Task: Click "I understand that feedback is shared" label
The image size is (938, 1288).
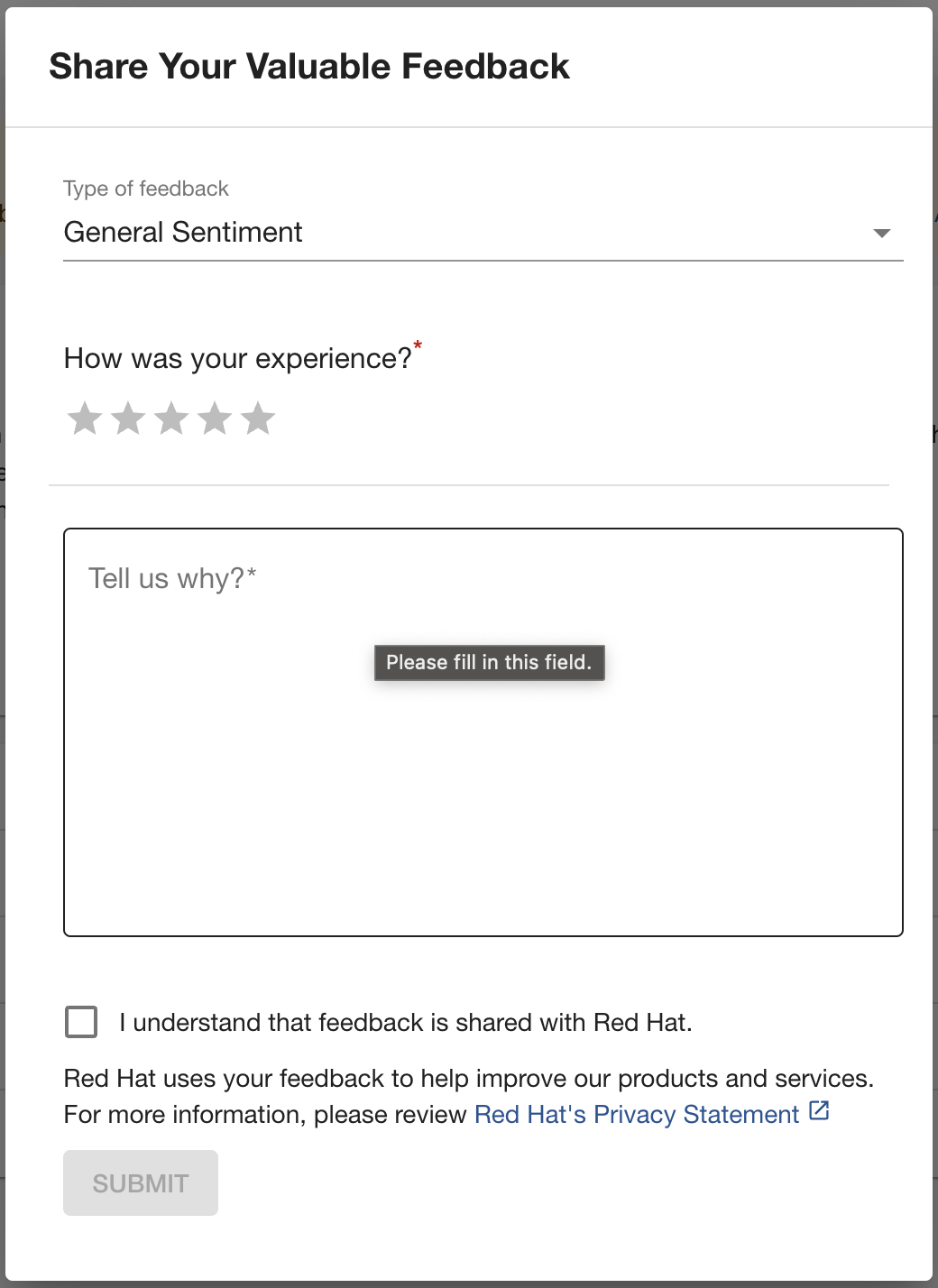Action: click(406, 1023)
